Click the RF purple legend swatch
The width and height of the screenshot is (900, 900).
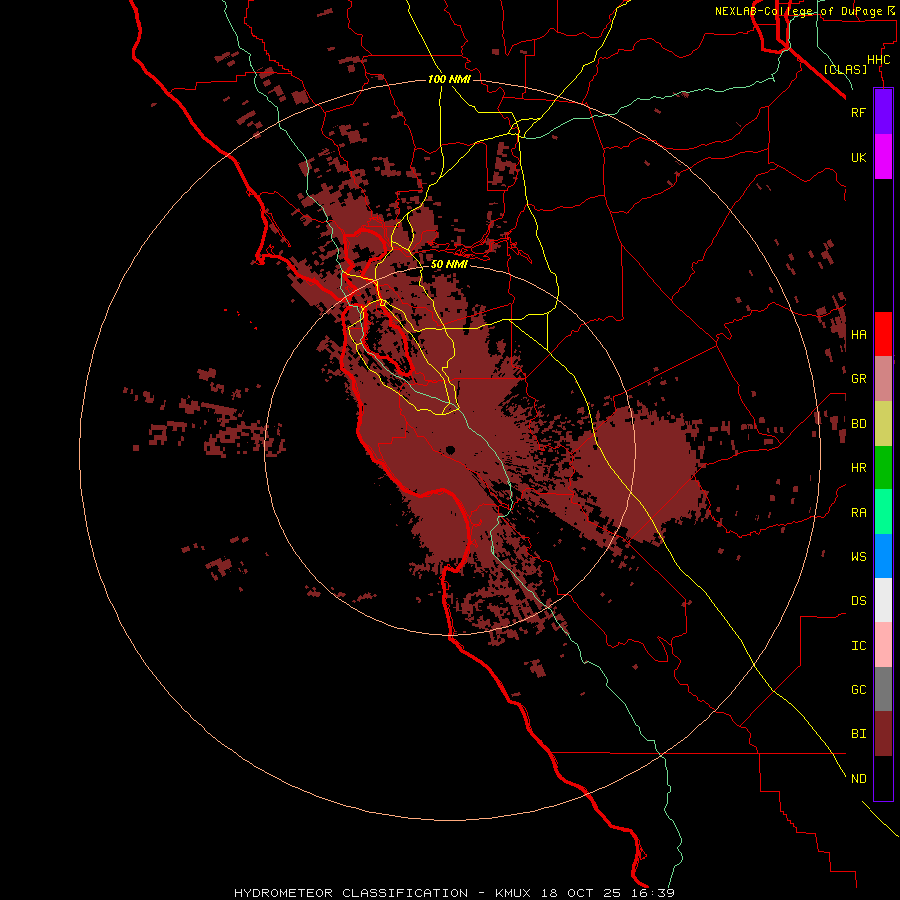coord(883,112)
